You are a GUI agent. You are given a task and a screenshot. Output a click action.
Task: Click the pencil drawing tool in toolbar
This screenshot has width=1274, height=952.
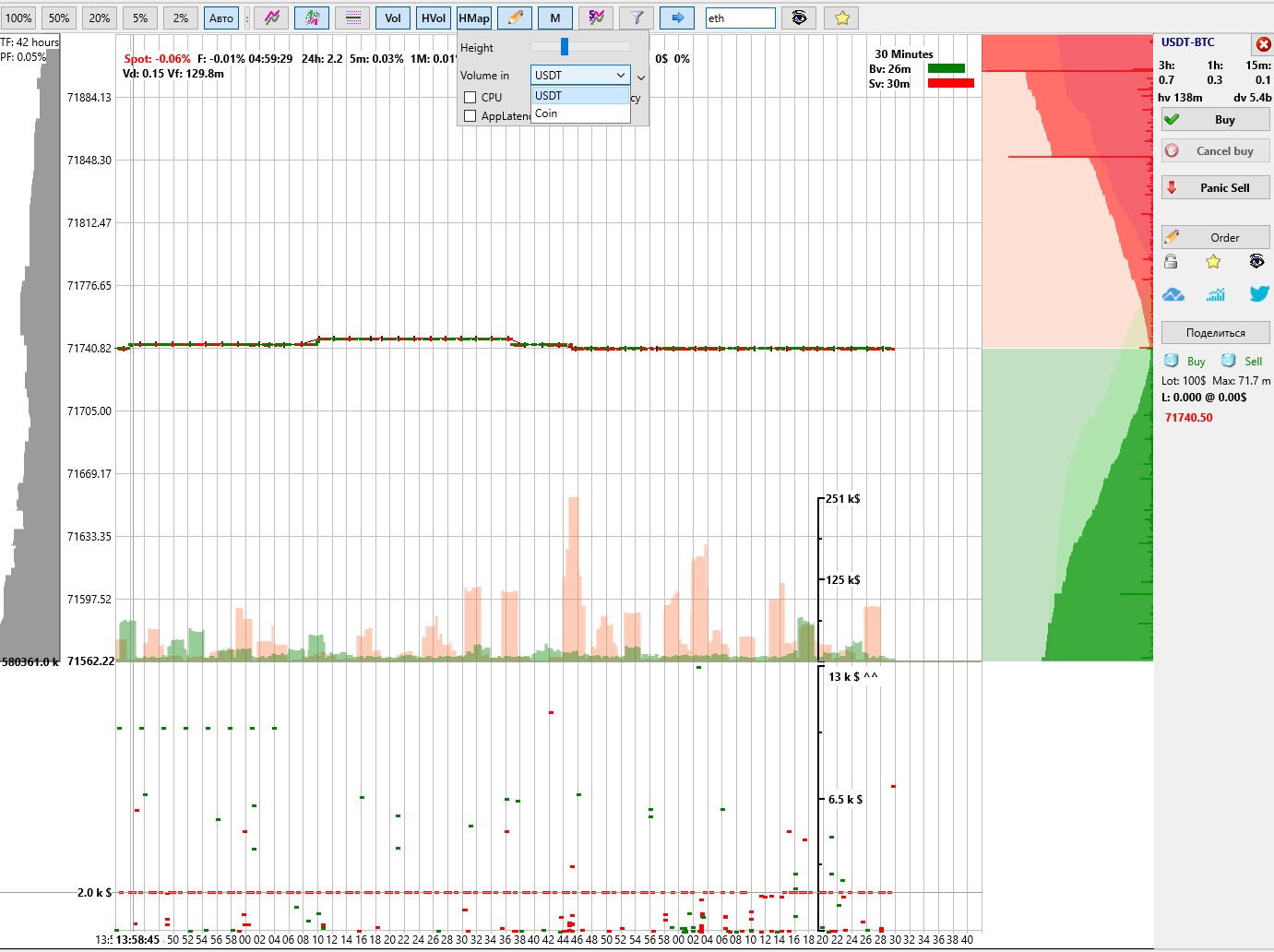(515, 18)
